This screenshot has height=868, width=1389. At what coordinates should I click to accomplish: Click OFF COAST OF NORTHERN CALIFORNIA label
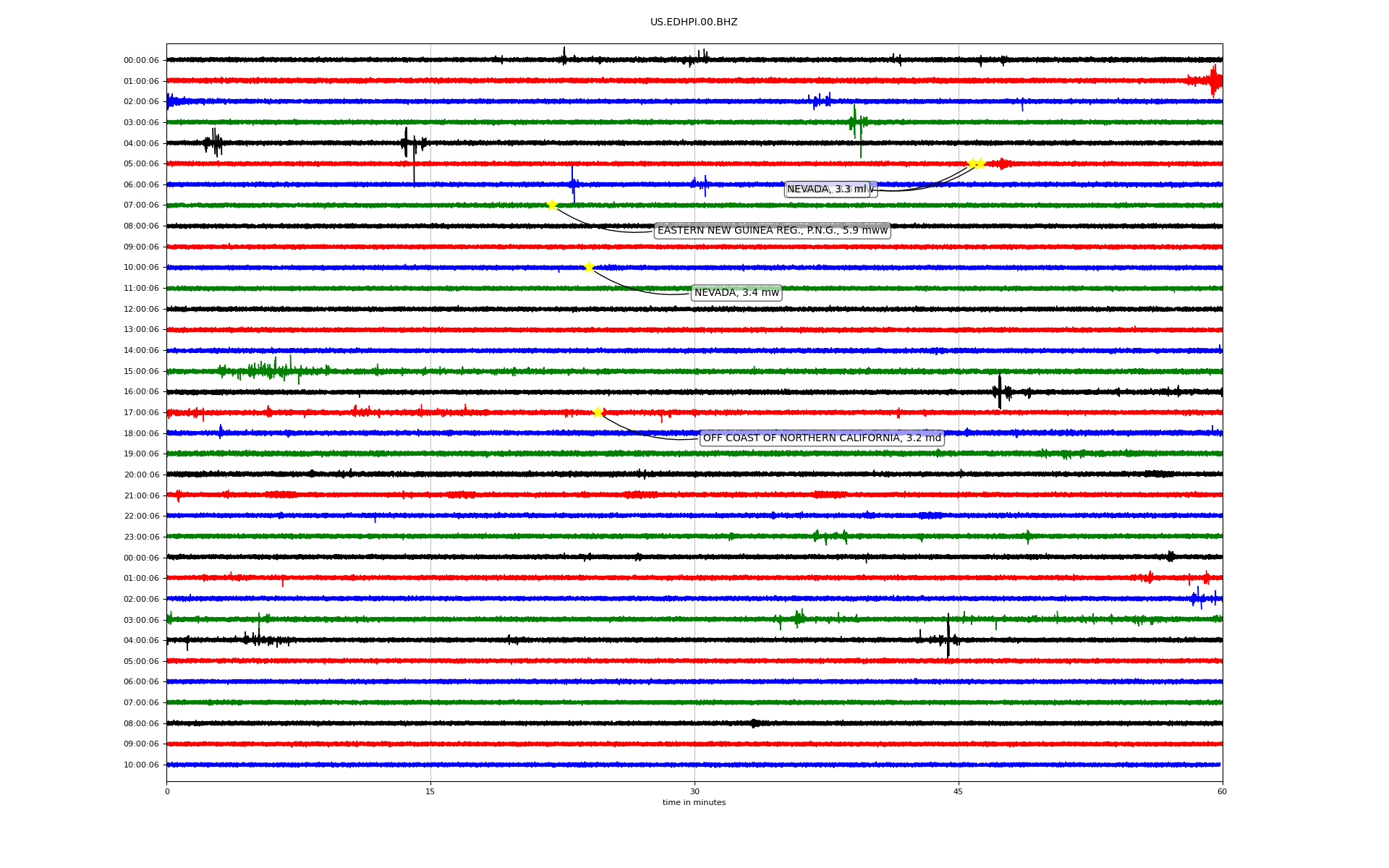coord(822,438)
